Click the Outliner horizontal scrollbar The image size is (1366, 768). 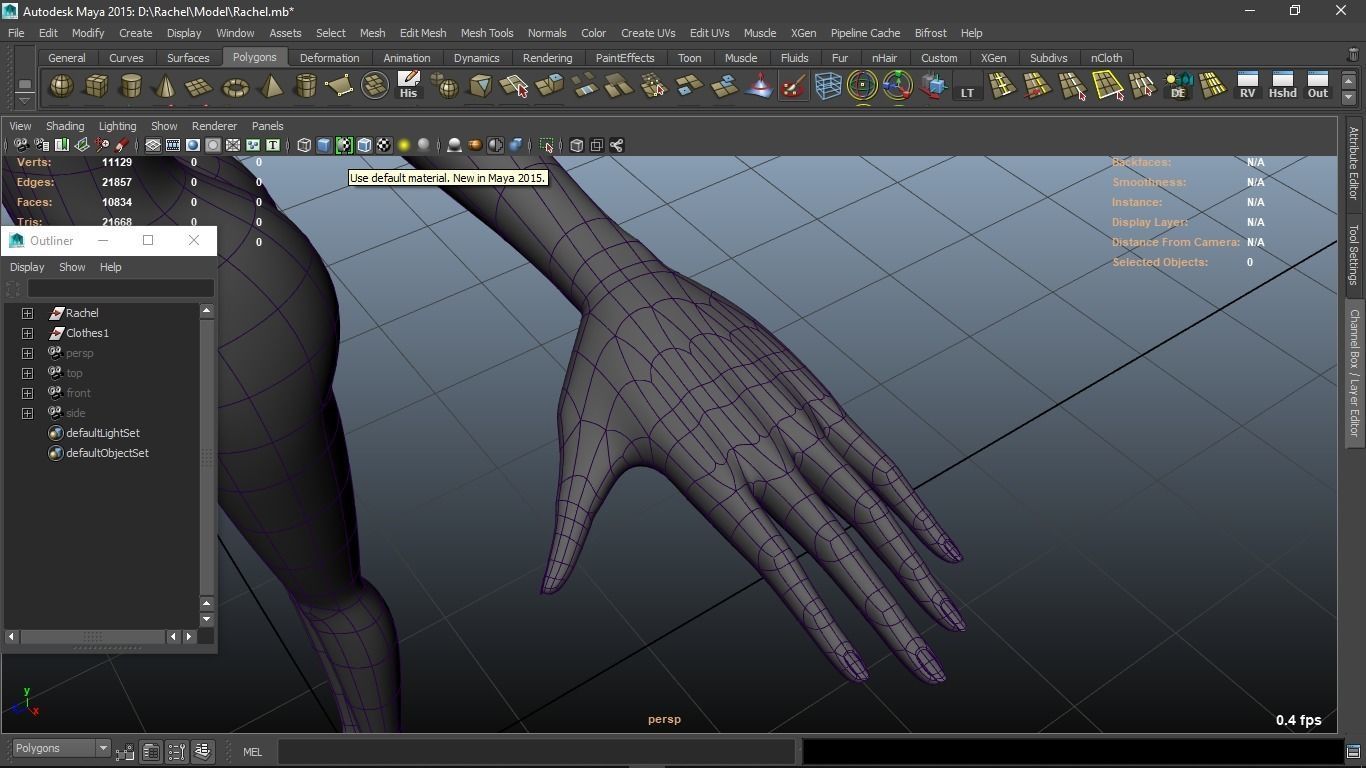[x=93, y=636]
